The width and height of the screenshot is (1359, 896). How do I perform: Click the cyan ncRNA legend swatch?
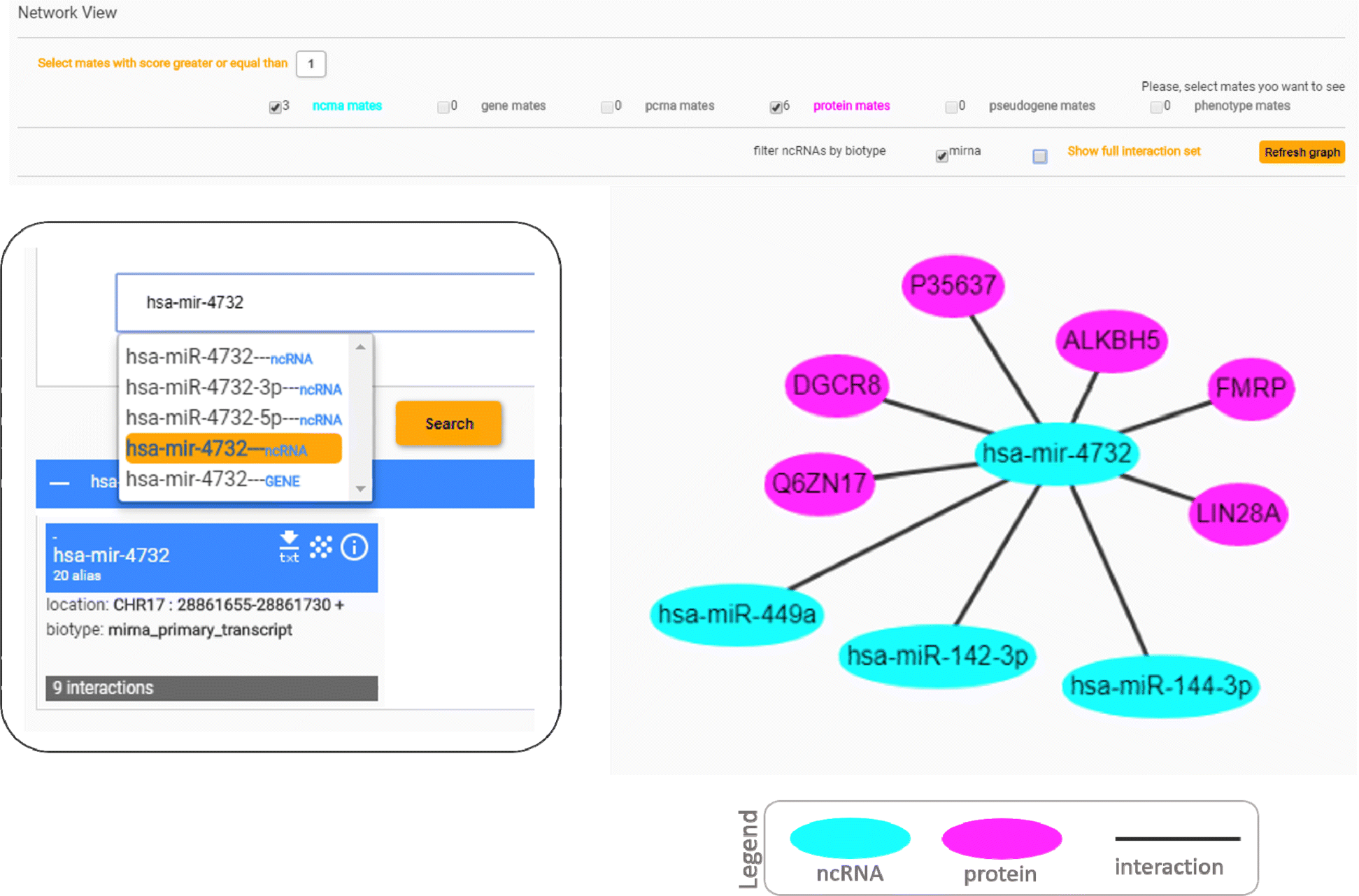pos(850,838)
